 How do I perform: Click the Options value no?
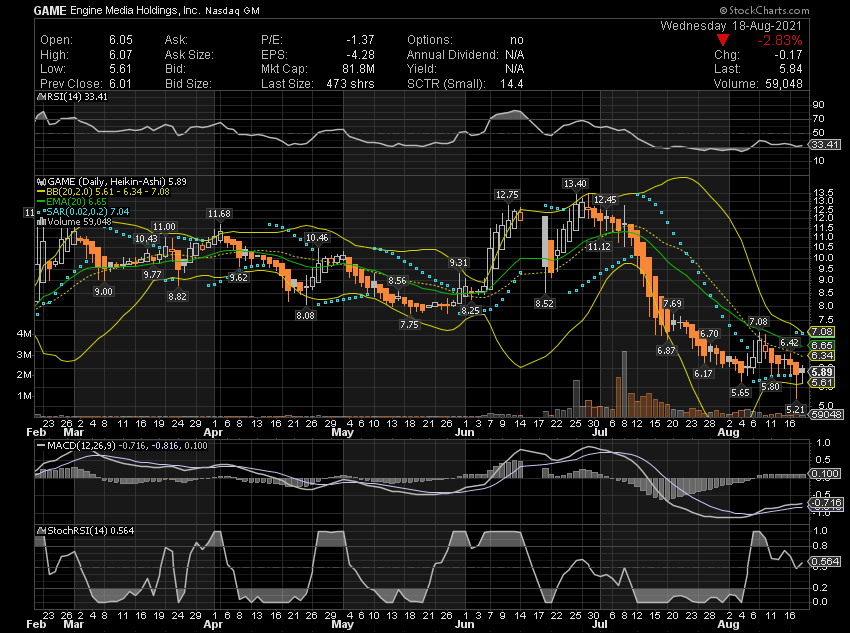pyautogui.click(x=517, y=40)
